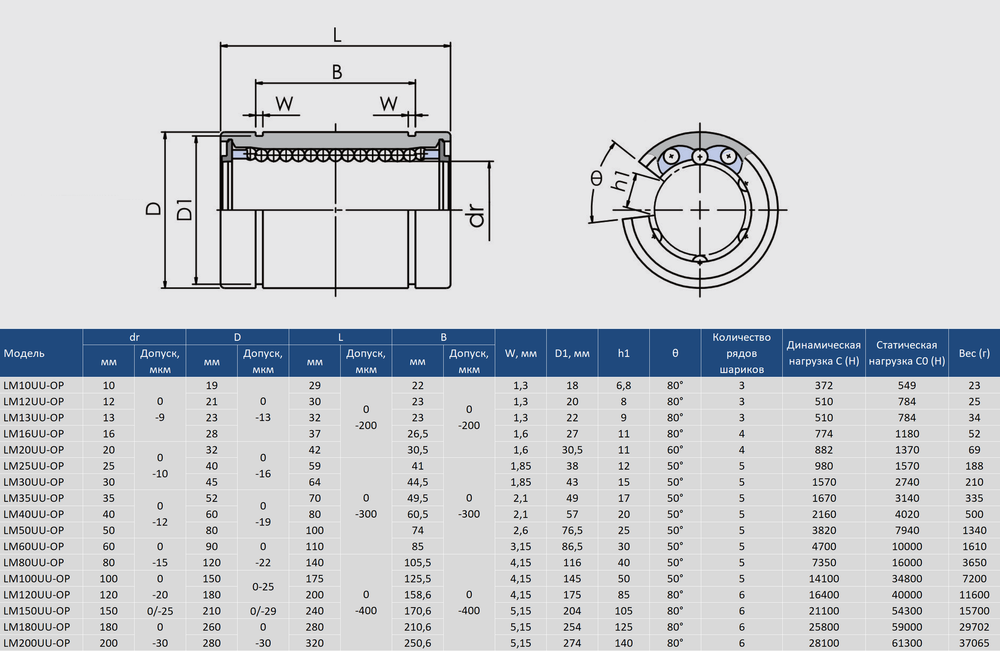Screen dimensions: 1000x651
Task: Click the weight value 37065
Action: [974, 643]
